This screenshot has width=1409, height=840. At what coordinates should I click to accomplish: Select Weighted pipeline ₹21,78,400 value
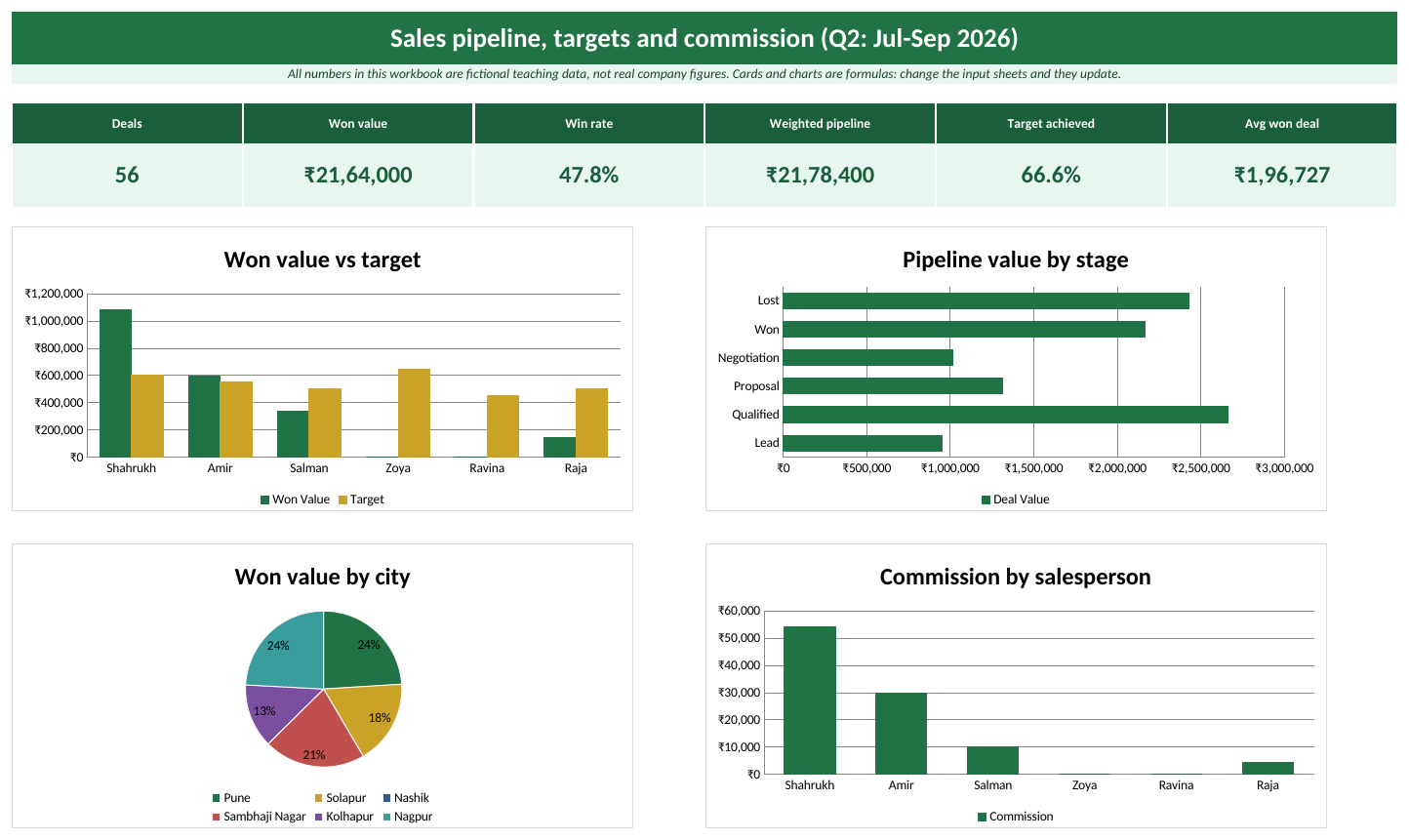point(820,176)
